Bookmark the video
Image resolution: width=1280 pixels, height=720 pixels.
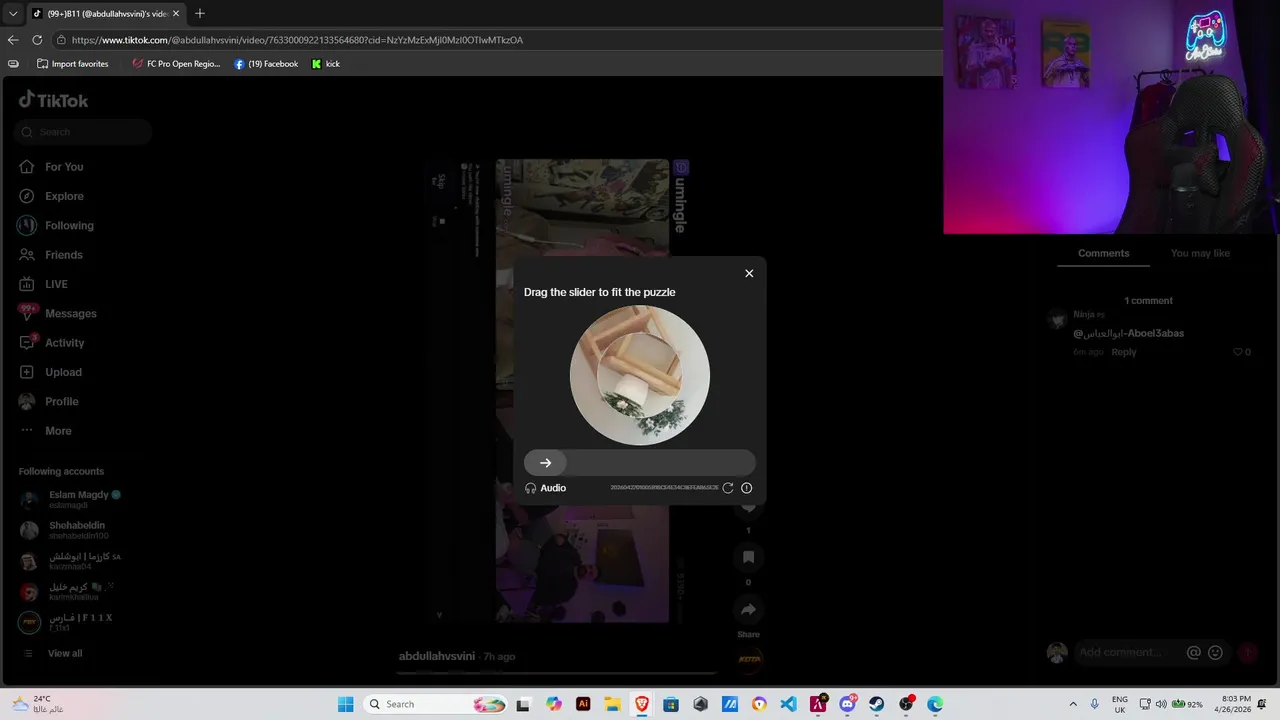point(748,557)
